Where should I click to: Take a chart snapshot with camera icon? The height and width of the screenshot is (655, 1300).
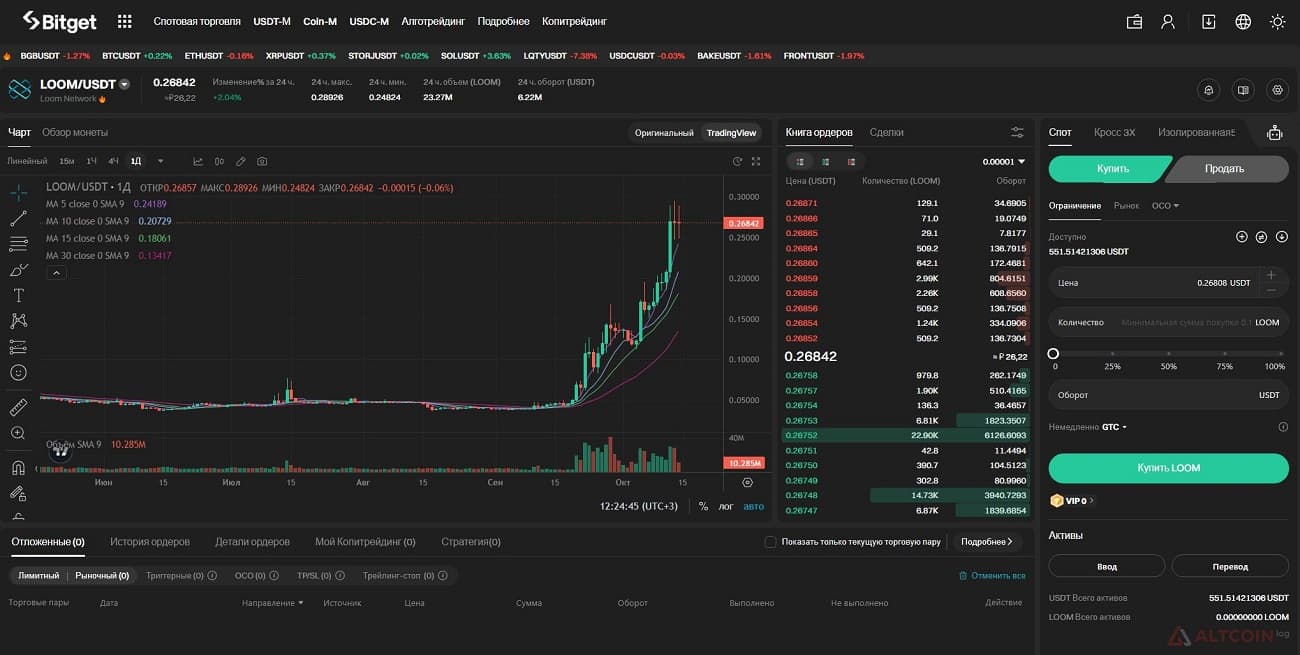click(262, 161)
